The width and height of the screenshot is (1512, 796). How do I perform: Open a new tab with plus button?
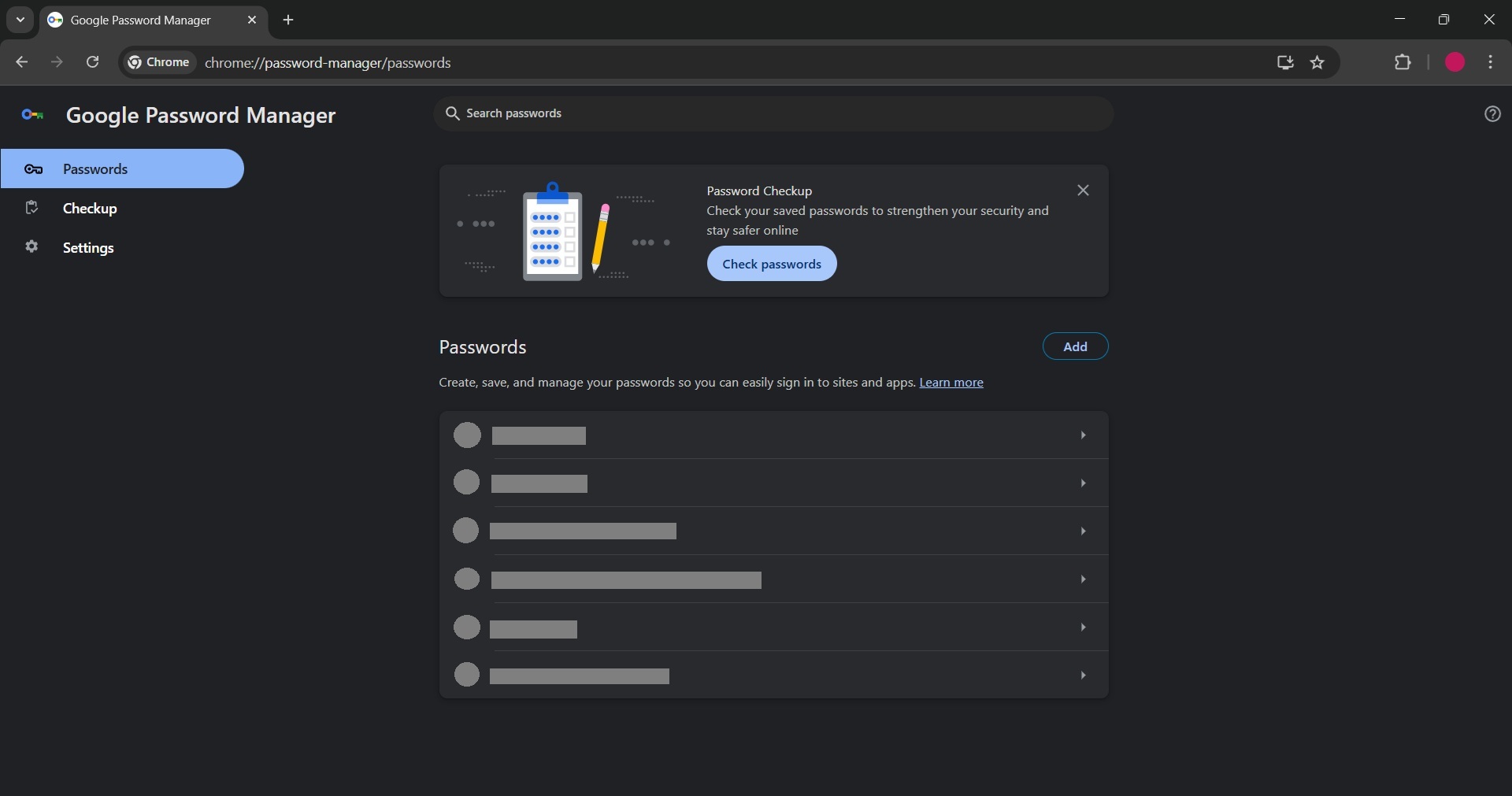click(x=288, y=20)
